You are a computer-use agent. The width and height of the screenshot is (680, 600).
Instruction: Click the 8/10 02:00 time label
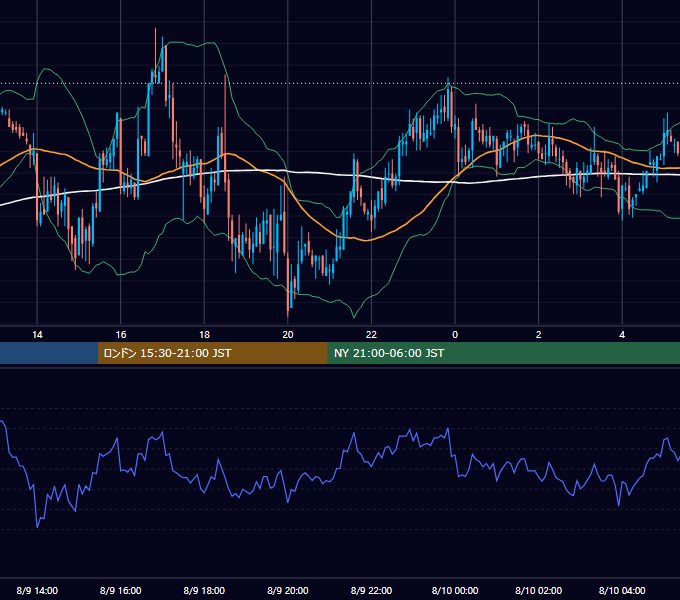click(x=539, y=590)
